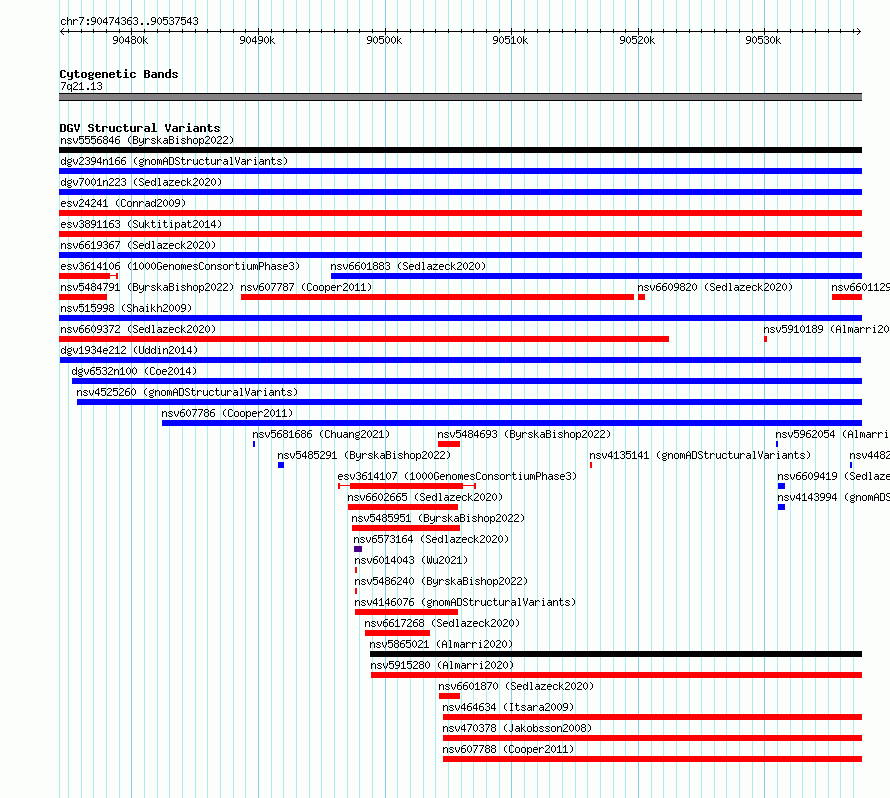Image resolution: width=890 pixels, height=798 pixels.
Task: Click the red esv24241 variant bar
Action: coord(460,213)
